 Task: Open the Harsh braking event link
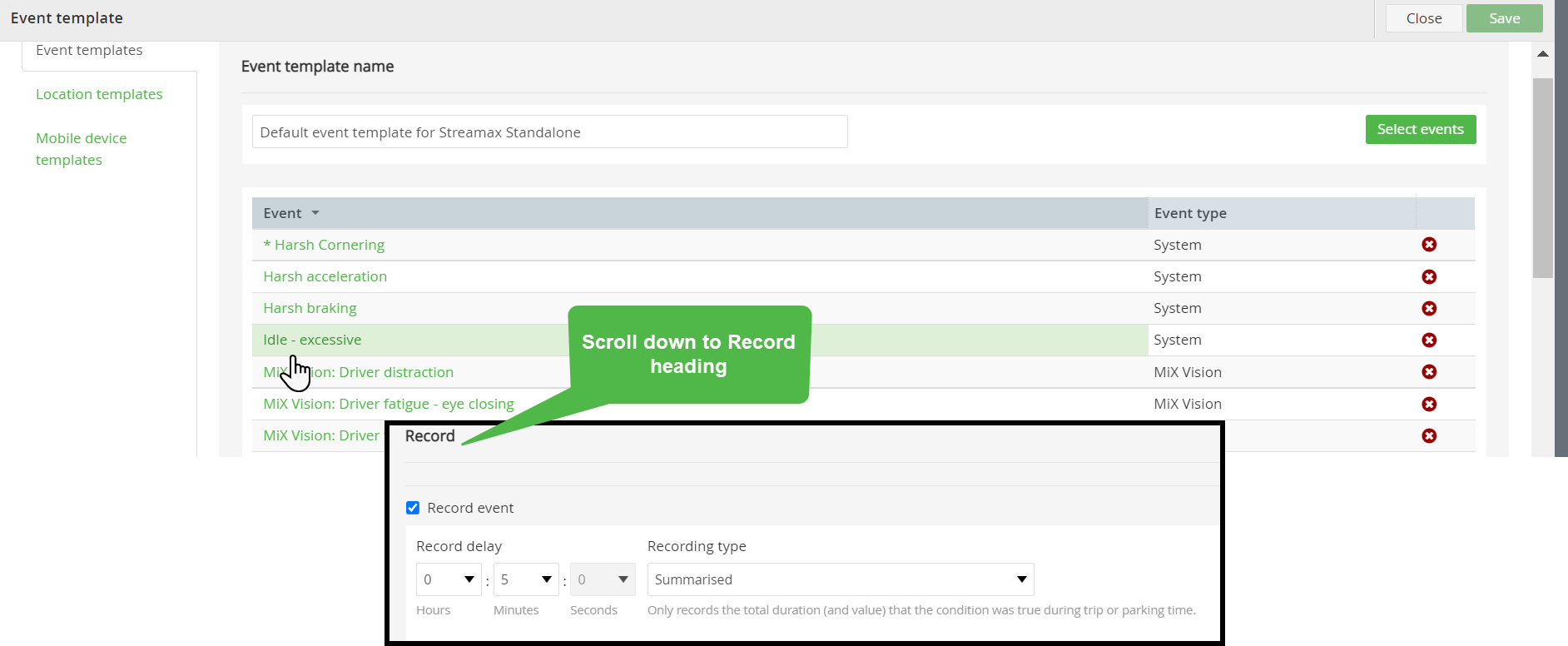(310, 308)
